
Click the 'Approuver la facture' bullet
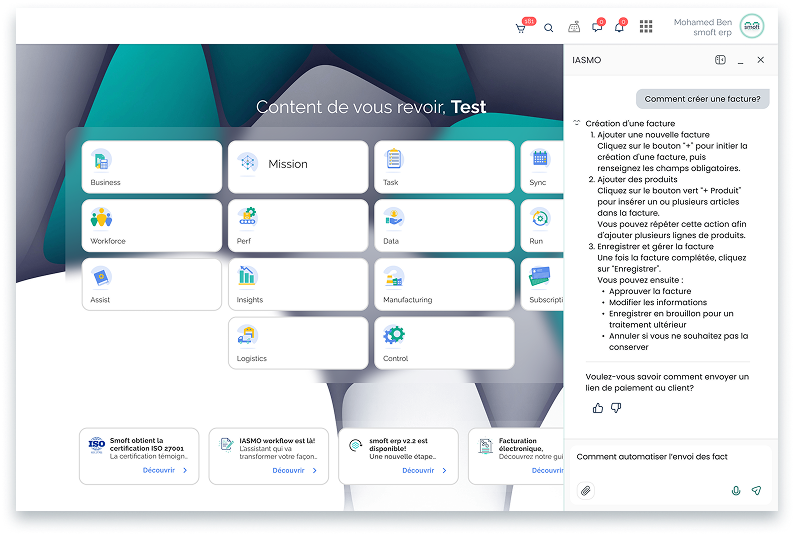pyautogui.click(x=650, y=291)
